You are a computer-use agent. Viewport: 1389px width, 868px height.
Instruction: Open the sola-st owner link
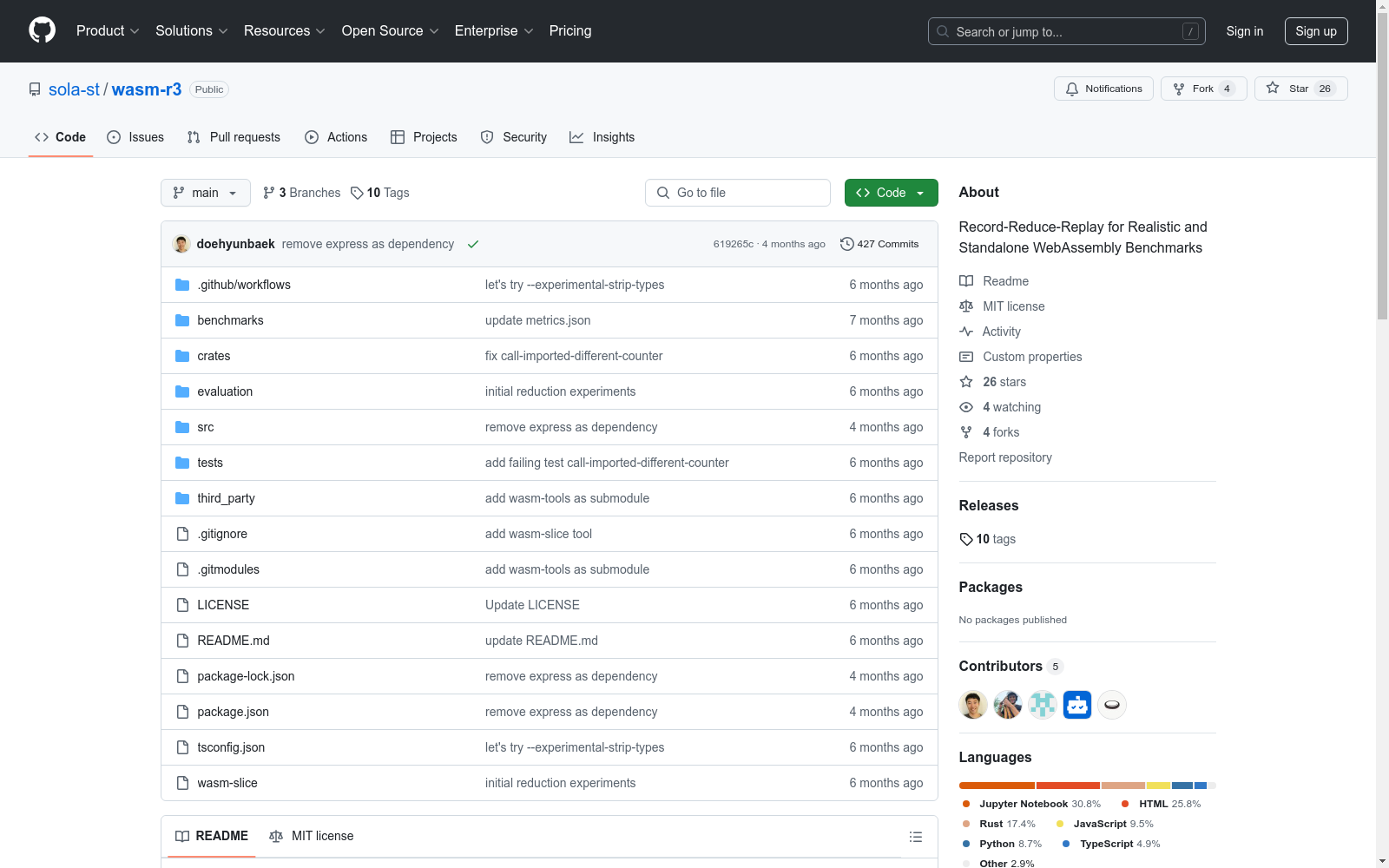click(75, 89)
